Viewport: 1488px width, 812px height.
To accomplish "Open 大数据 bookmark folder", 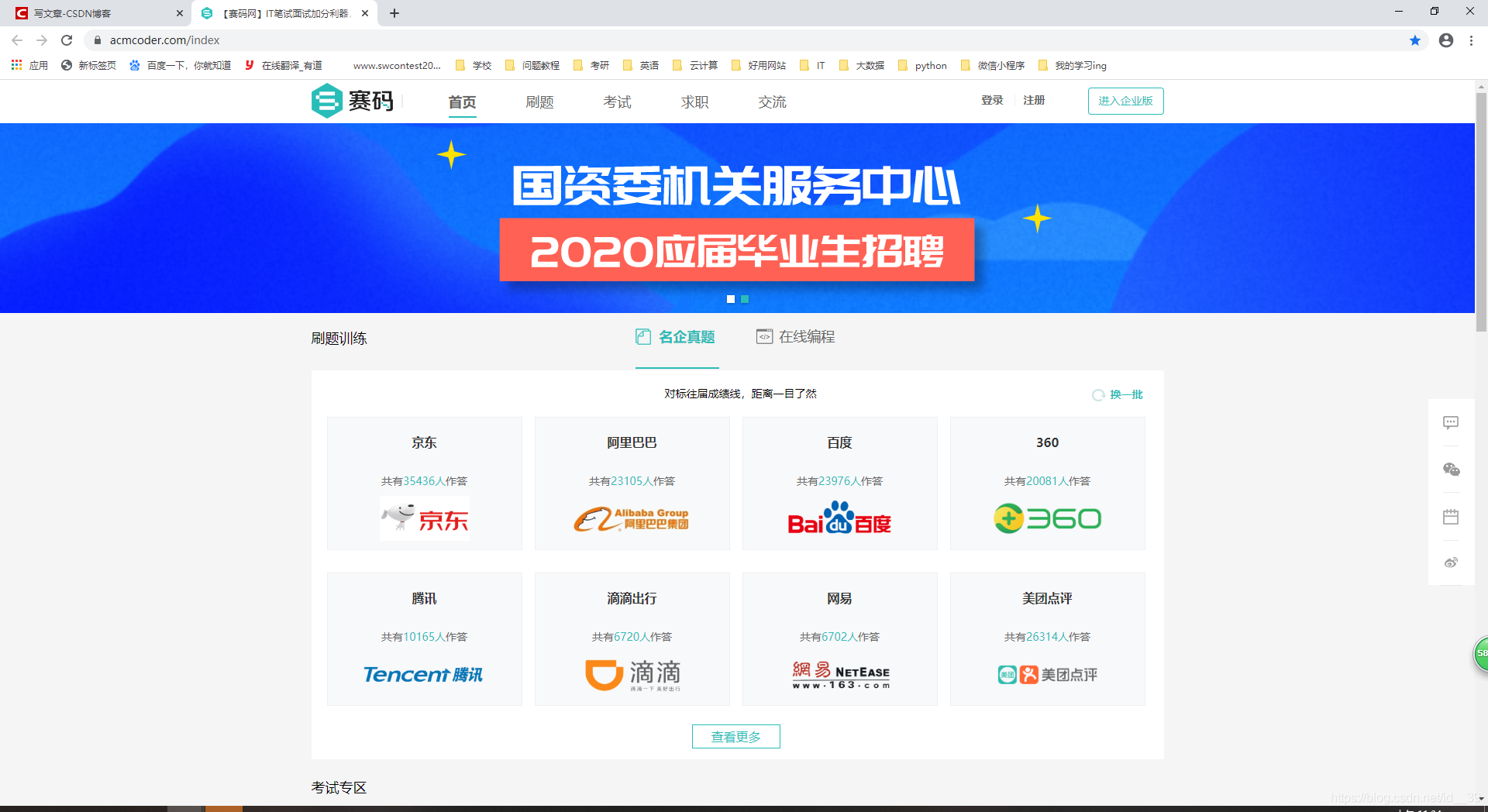I will point(862,65).
